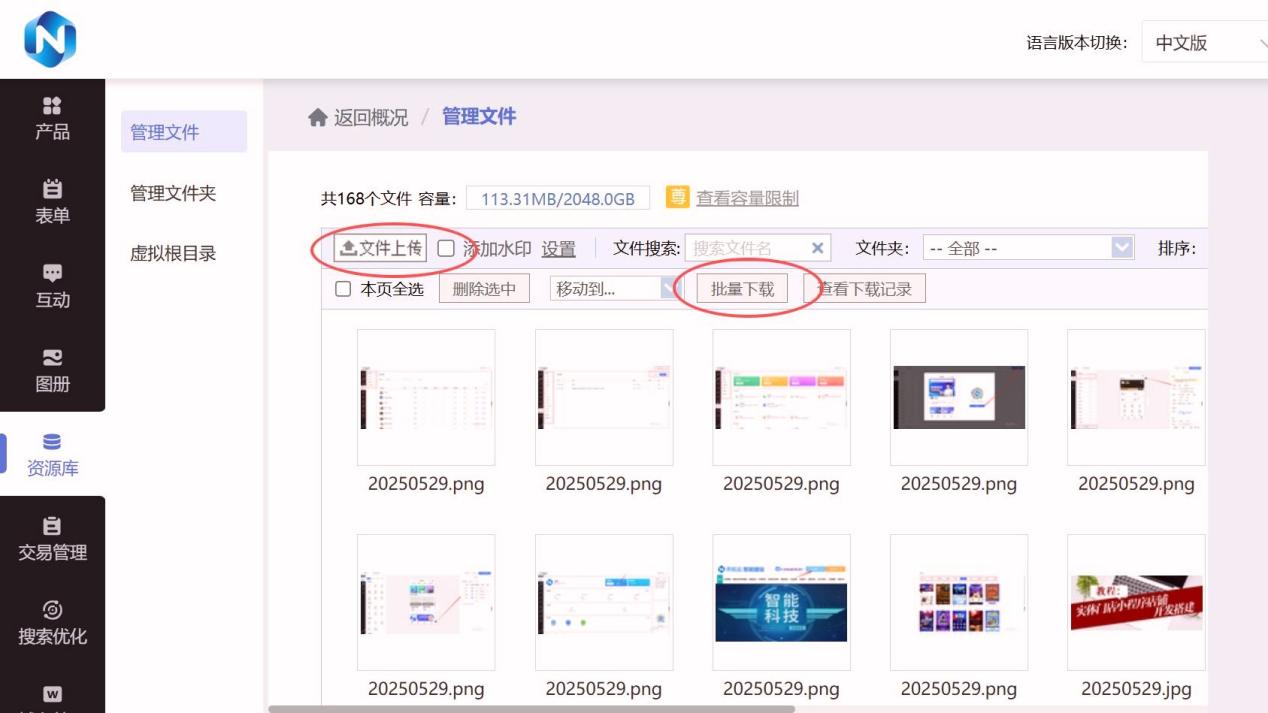Image resolution: width=1268 pixels, height=713 pixels.
Task: Open the 图册 gallery sidebar icon
Action: coord(52,357)
